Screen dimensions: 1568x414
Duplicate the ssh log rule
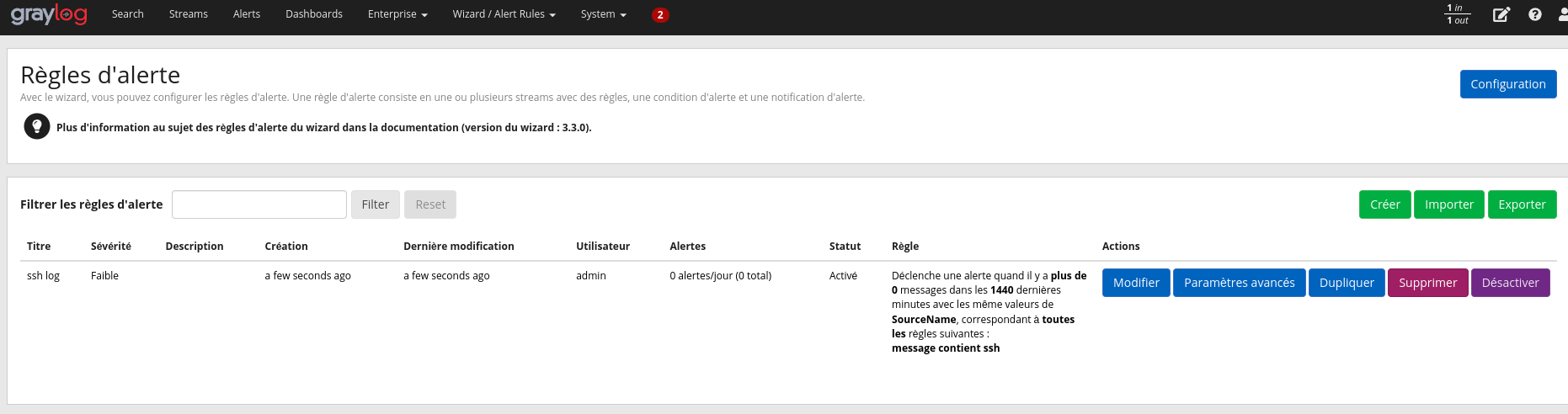[1346, 283]
